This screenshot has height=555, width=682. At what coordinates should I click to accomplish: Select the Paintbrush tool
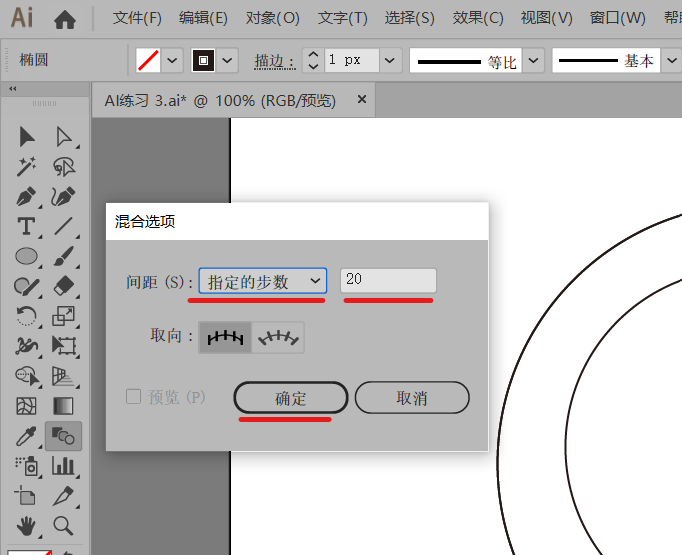pos(64,256)
